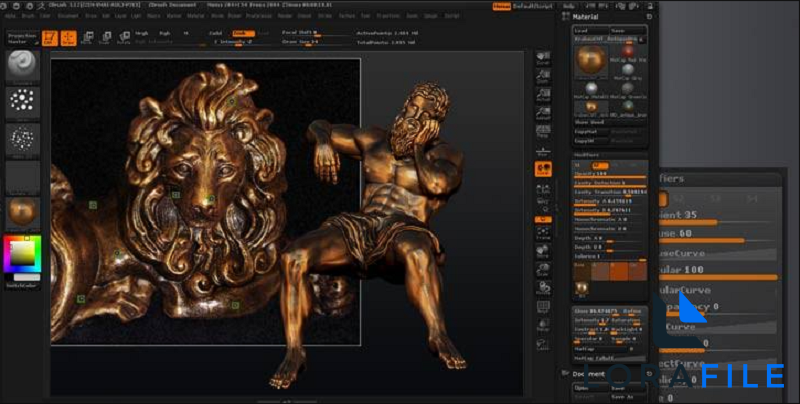Image resolution: width=800 pixels, height=404 pixels.
Task: Select the S1 shader tab in Modifiers
Action: click(578, 165)
